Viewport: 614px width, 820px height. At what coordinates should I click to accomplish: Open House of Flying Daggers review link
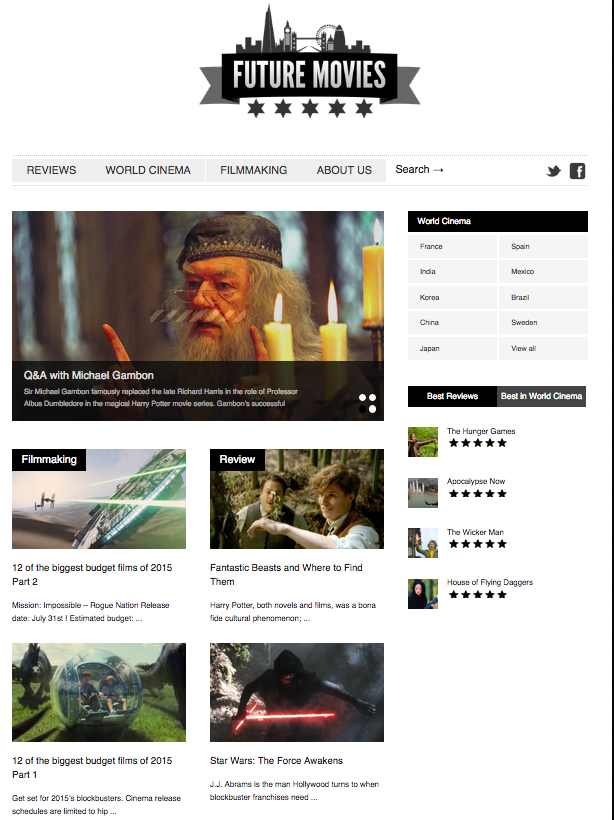coord(490,582)
